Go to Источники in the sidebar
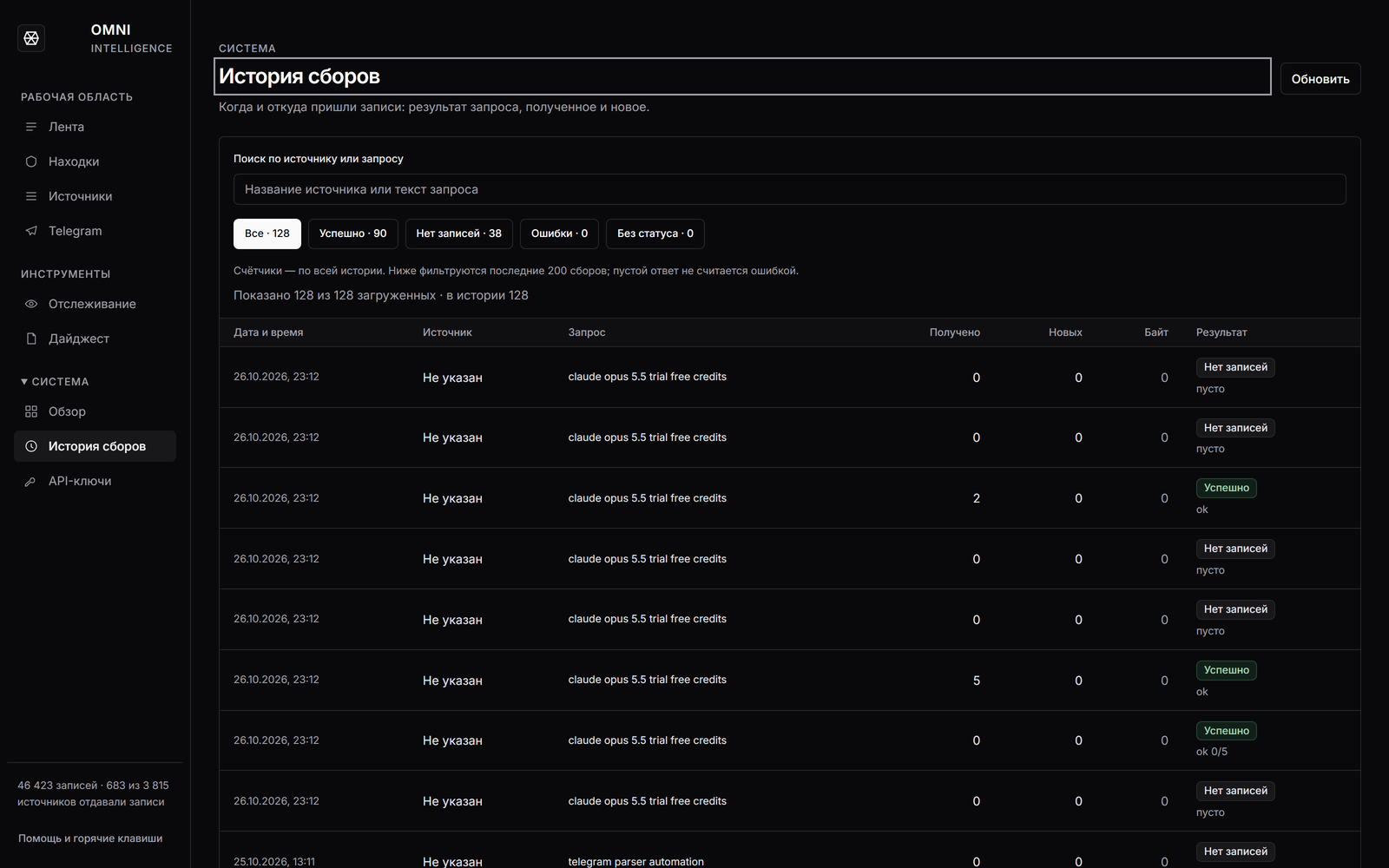Viewport: 1389px width, 868px height. [95, 196]
